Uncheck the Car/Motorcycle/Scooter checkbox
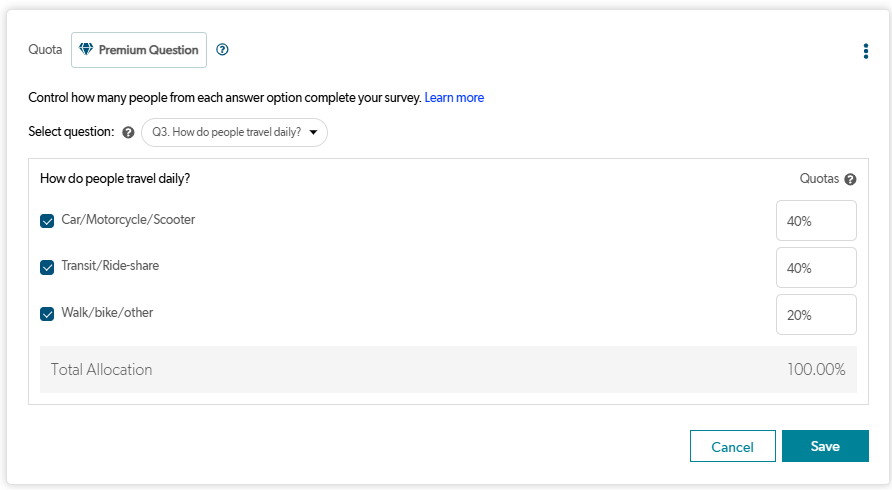Image resolution: width=892 pixels, height=490 pixels. click(x=47, y=221)
